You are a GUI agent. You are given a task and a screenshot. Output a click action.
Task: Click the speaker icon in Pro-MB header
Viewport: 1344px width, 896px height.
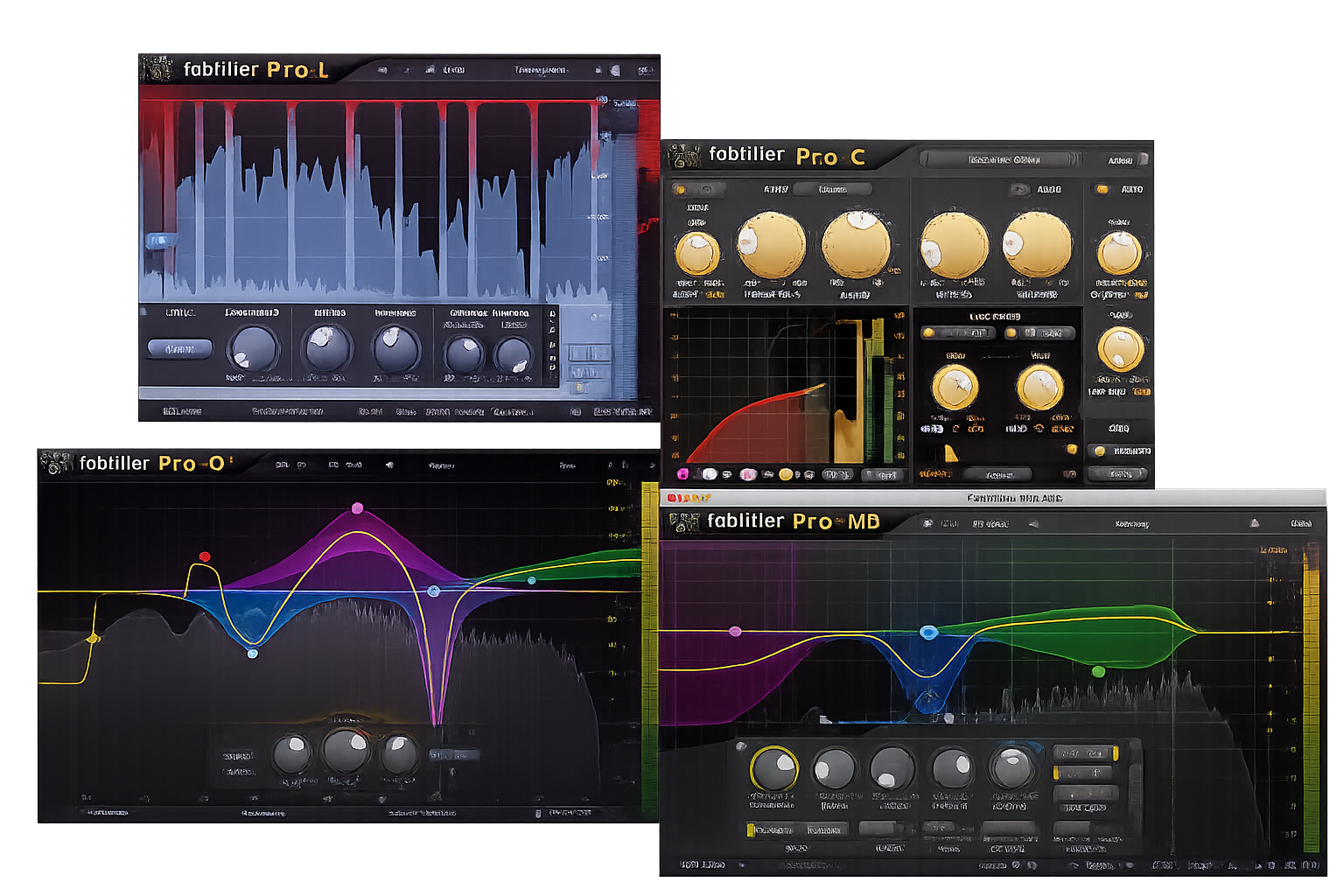1033,524
